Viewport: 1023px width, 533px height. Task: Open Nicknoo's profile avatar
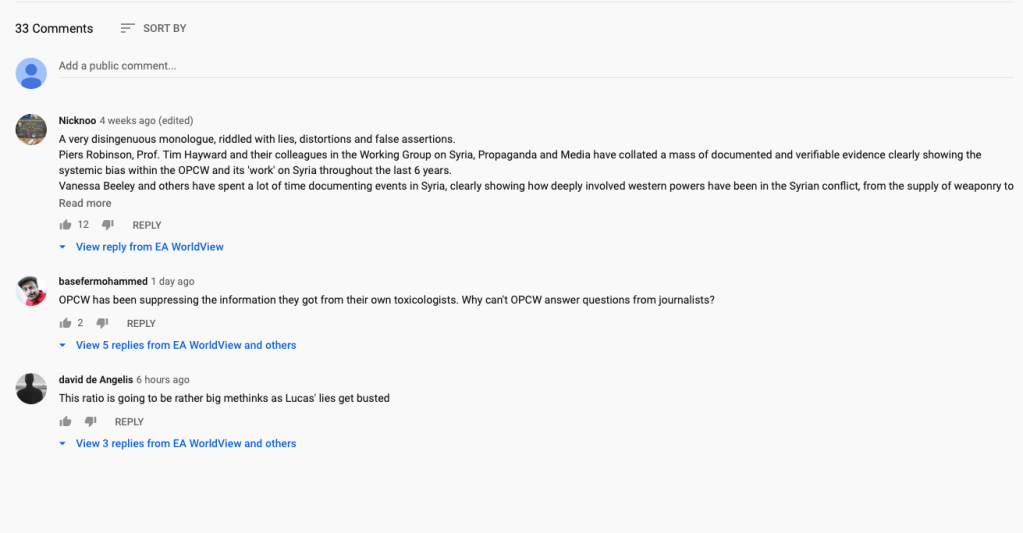tap(31, 129)
